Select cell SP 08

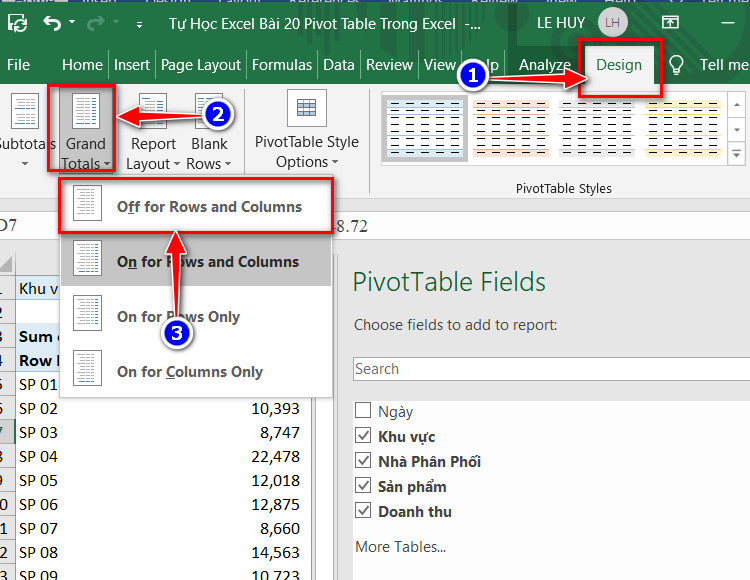point(38,552)
